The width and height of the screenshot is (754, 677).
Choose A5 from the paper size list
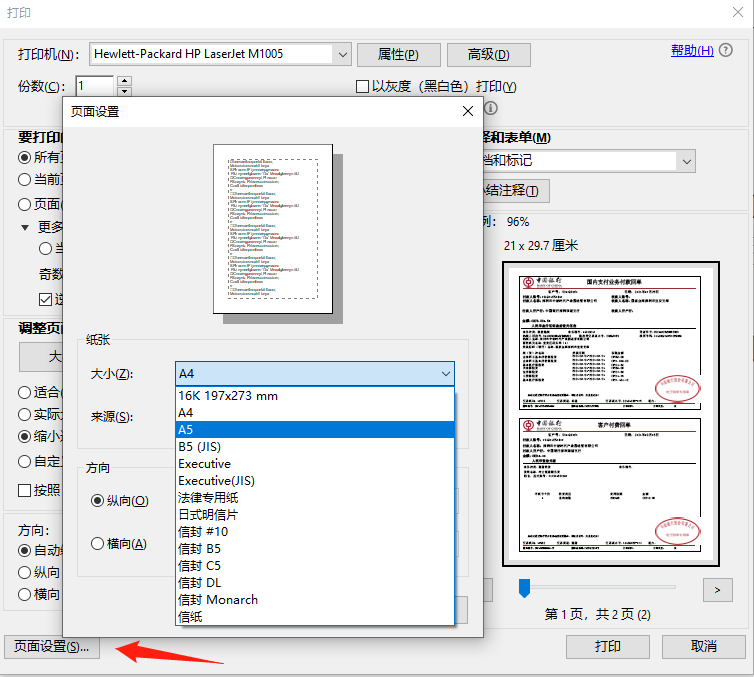pyautogui.click(x=186, y=429)
